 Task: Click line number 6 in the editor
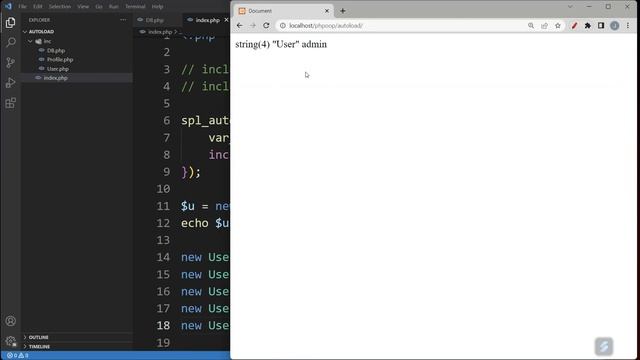tap(167, 120)
